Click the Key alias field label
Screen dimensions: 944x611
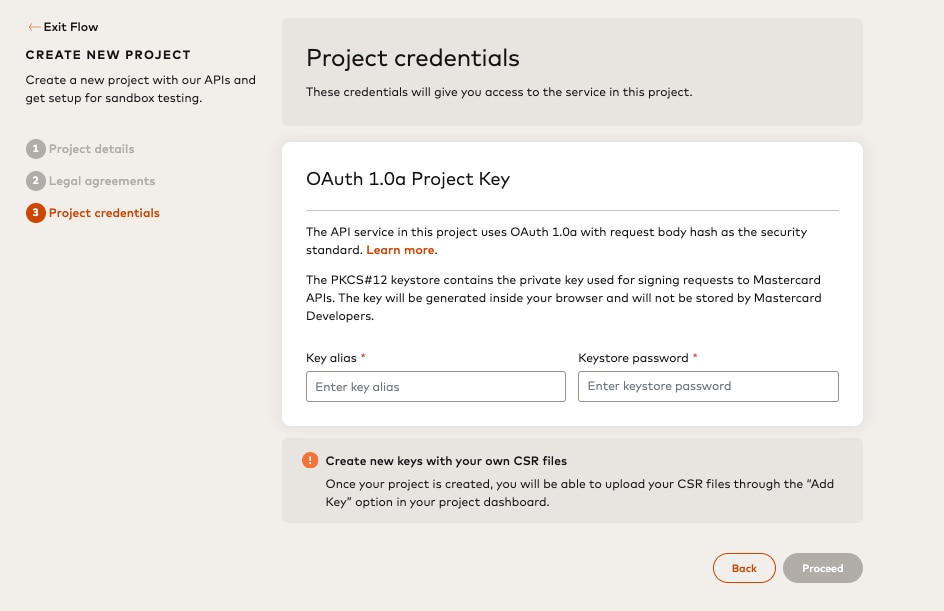tap(332, 358)
